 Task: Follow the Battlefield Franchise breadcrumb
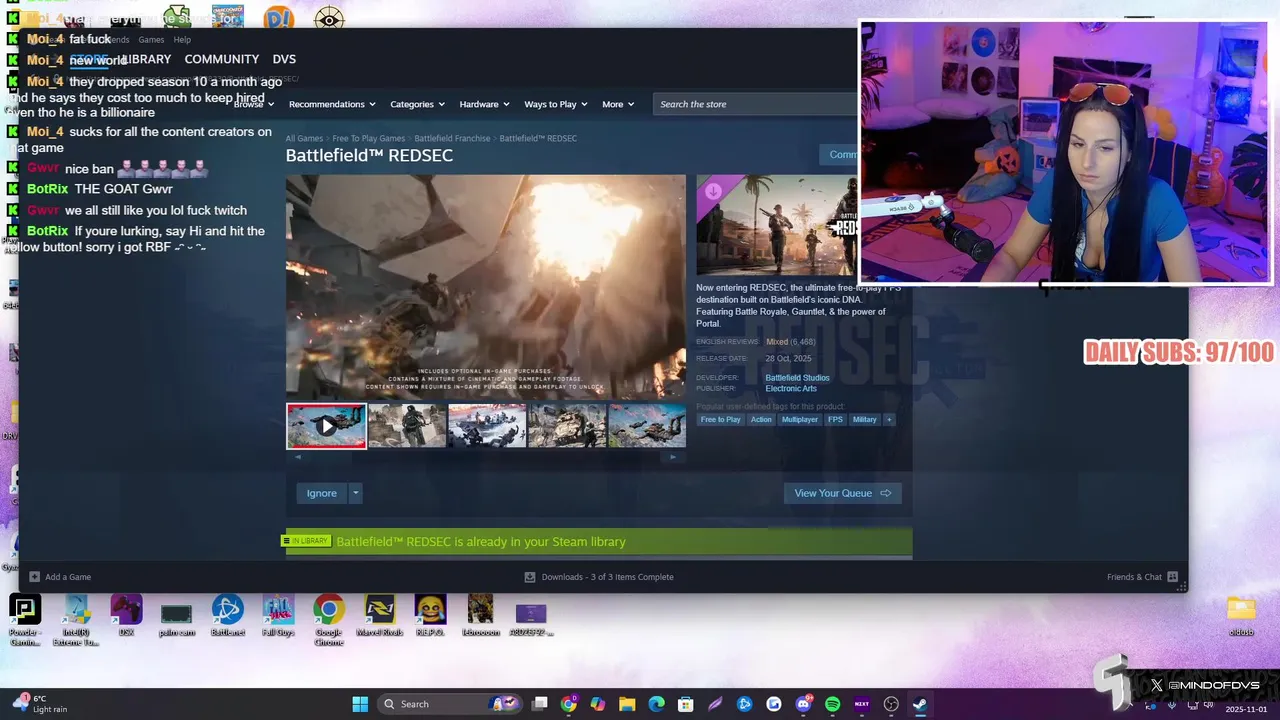[x=452, y=138]
